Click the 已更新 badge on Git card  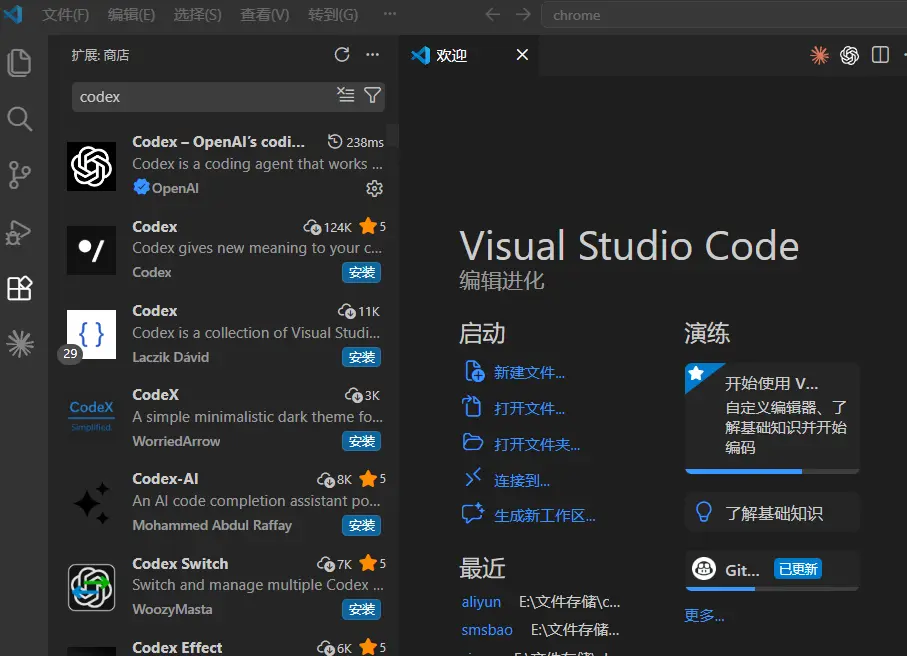pos(798,569)
